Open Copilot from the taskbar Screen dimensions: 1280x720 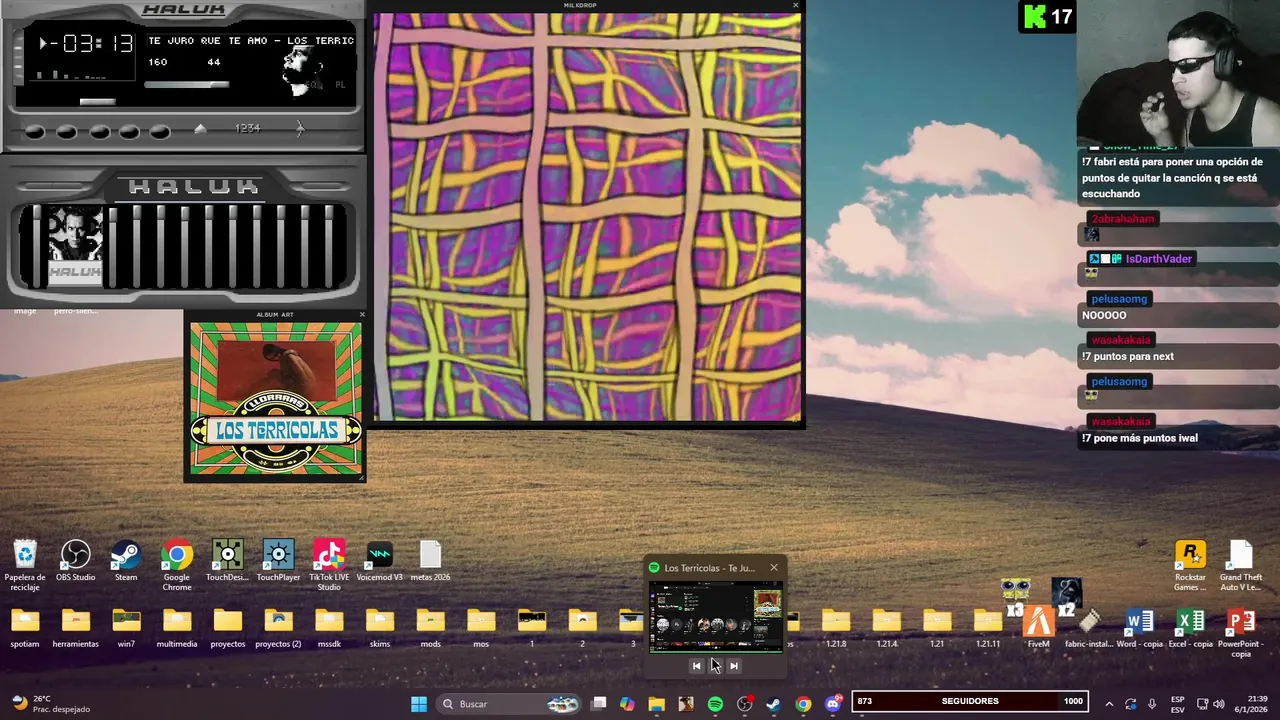point(627,704)
